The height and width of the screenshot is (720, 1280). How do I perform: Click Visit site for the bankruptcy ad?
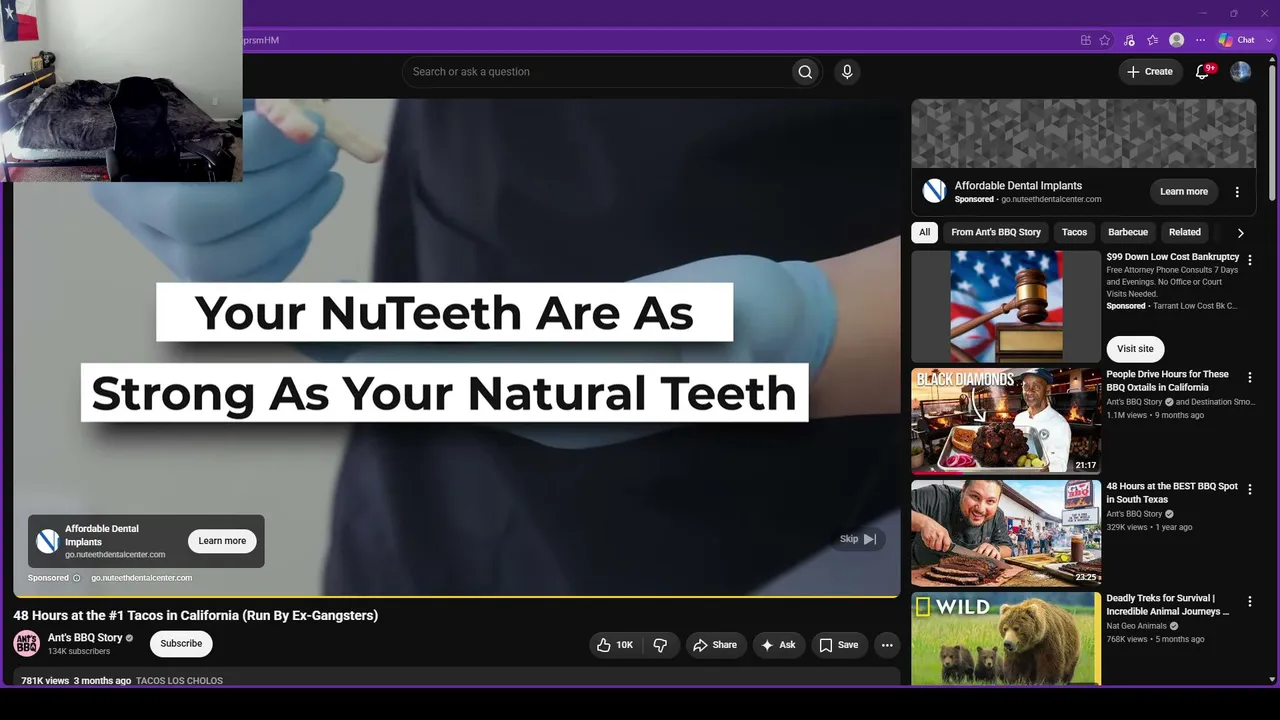click(1135, 349)
